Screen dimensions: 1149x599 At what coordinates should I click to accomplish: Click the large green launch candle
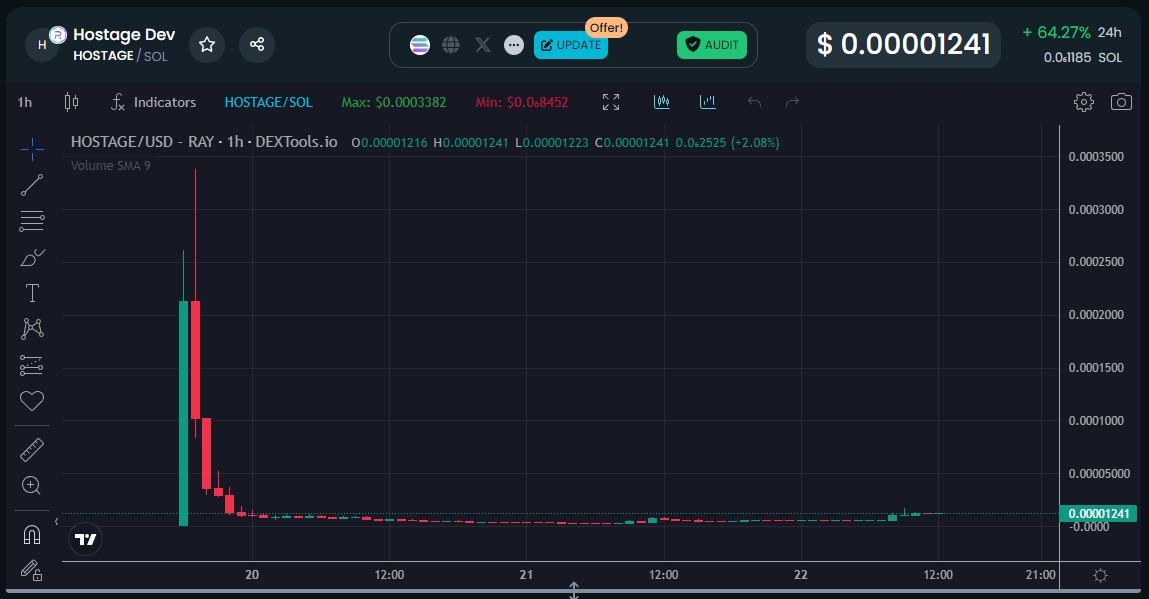pos(183,413)
